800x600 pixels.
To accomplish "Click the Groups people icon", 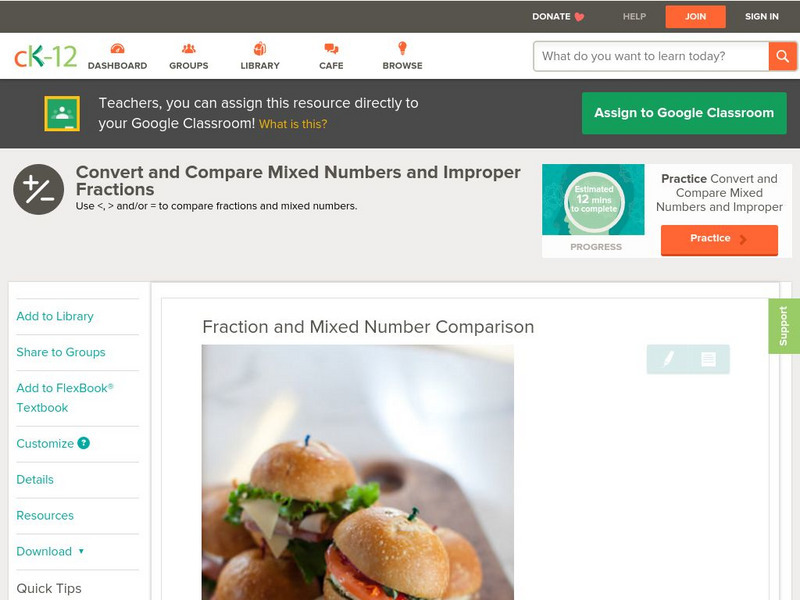I will point(189,48).
